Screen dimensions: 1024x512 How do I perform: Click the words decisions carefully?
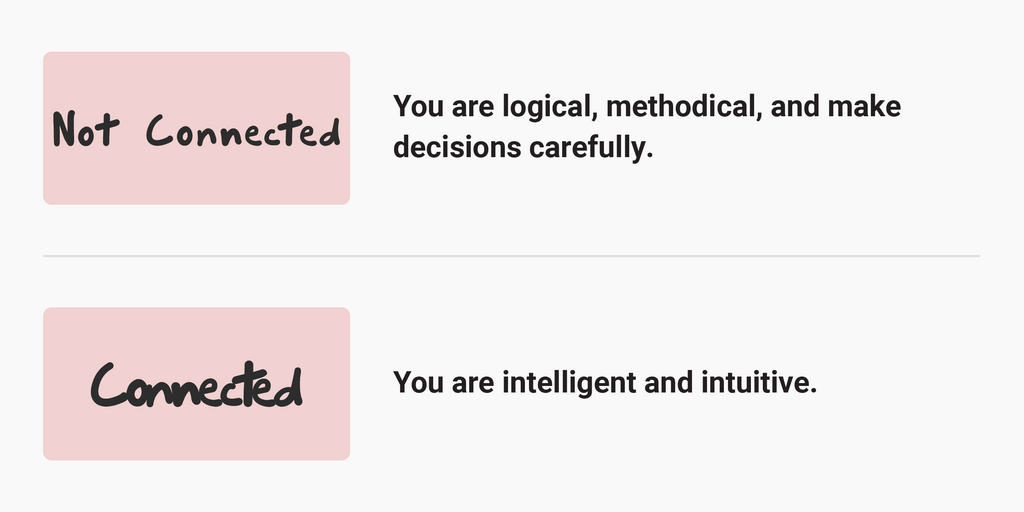click(x=523, y=148)
